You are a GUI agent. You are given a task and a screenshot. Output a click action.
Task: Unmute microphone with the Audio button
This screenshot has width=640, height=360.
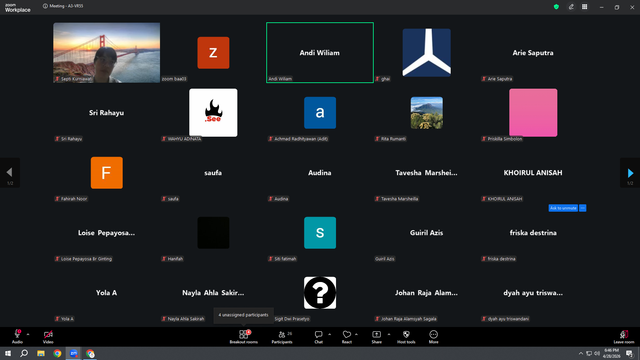point(17,336)
